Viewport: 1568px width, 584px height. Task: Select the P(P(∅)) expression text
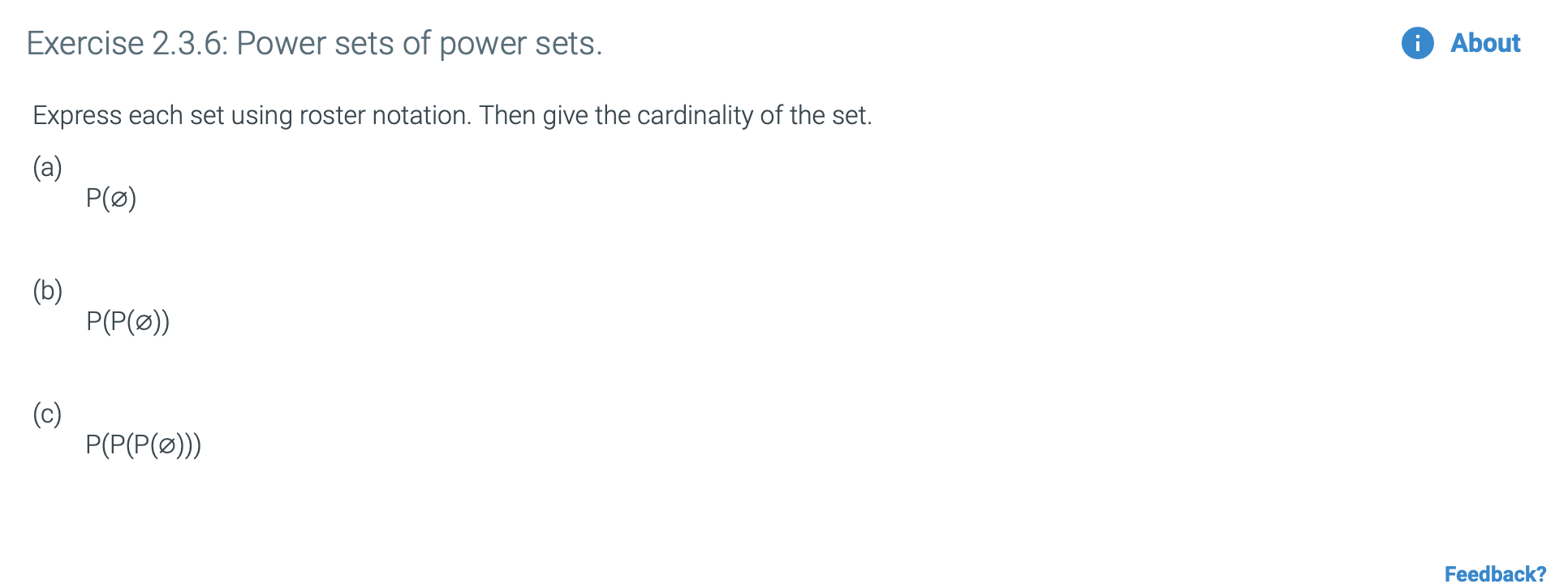click(x=127, y=320)
